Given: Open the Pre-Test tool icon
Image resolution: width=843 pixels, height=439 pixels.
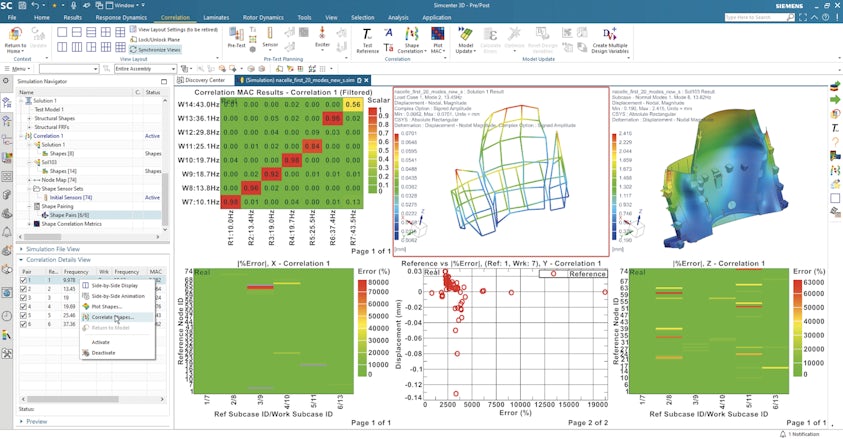Looking at the screenshot, I should click(236, 34).
